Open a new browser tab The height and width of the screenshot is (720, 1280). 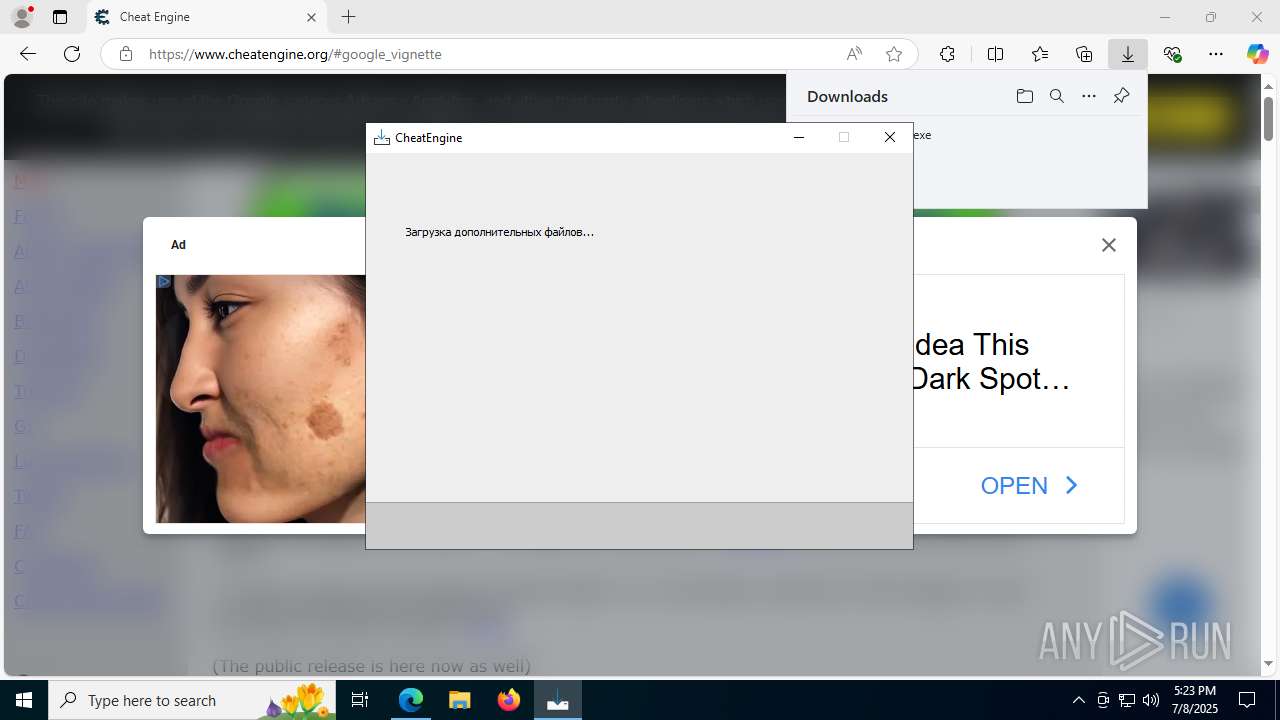348,17
